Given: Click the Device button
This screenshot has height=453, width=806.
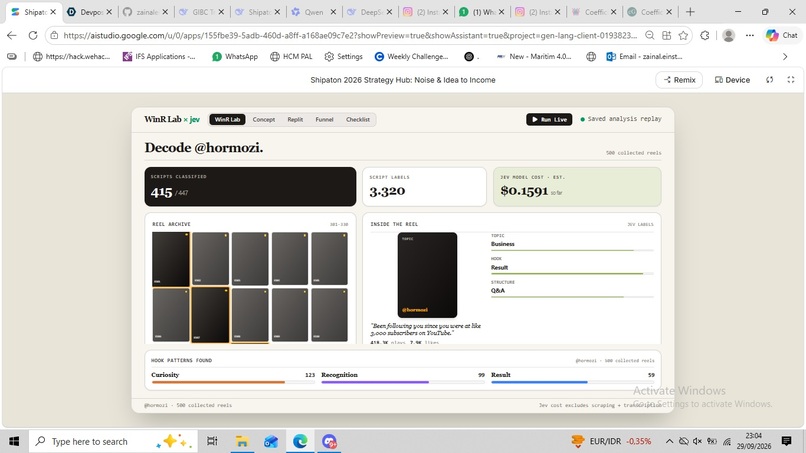Looking at the screenshot, I should coord(732,80).
